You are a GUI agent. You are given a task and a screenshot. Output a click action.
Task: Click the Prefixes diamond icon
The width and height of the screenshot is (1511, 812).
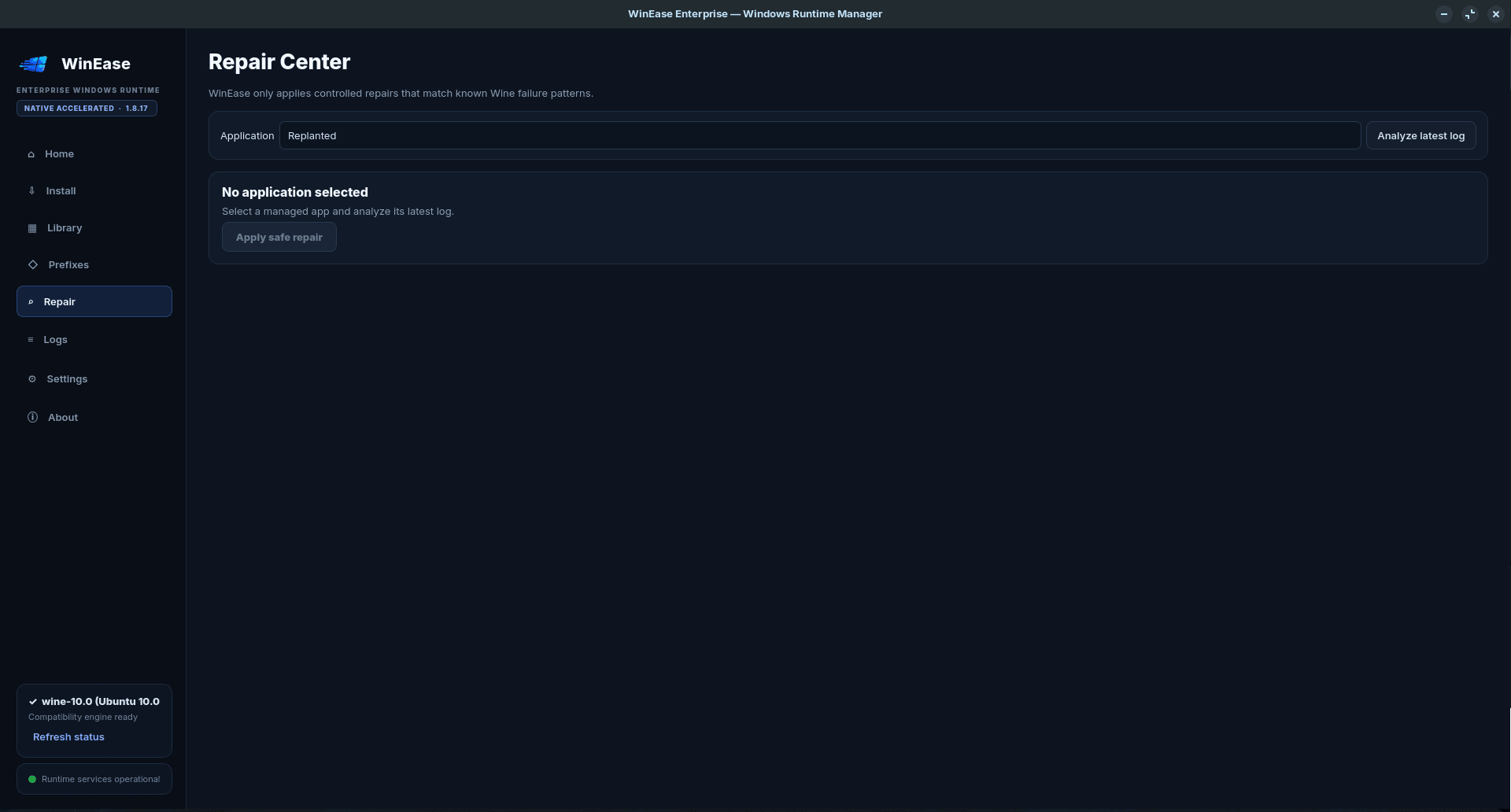coord(33,264)
